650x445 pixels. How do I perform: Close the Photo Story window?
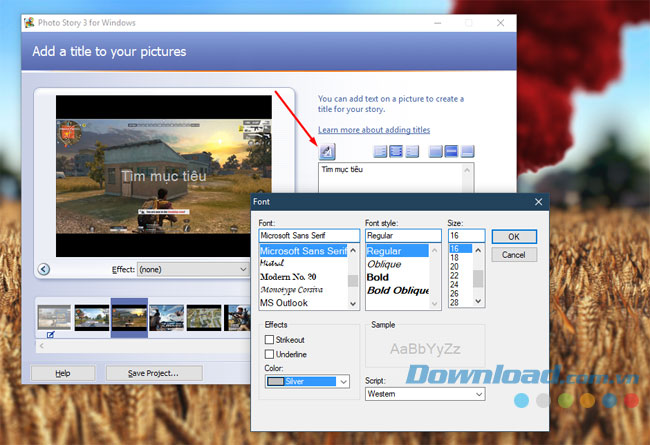point(501,23)
